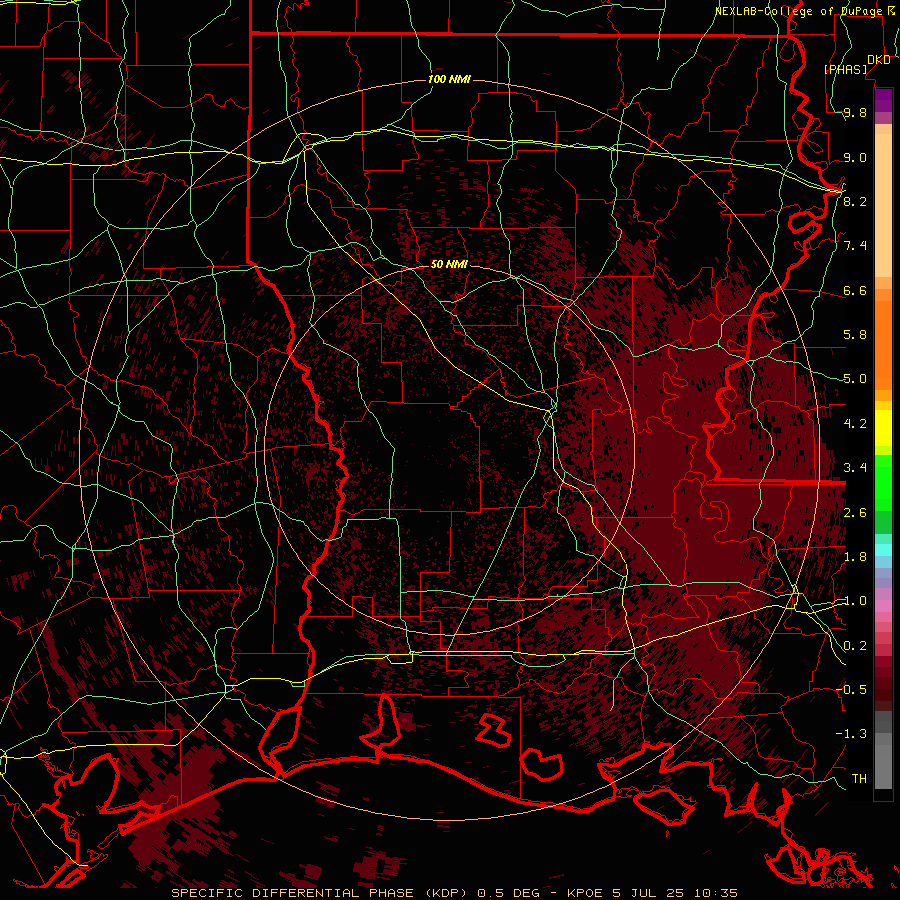Click the 5.8 value on the color scale
The height and width of the screenshot is (900, 900).
coord(855,335)
